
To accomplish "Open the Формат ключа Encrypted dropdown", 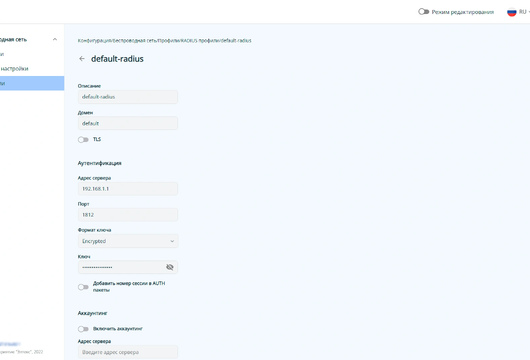I will [x=128, y=241].
